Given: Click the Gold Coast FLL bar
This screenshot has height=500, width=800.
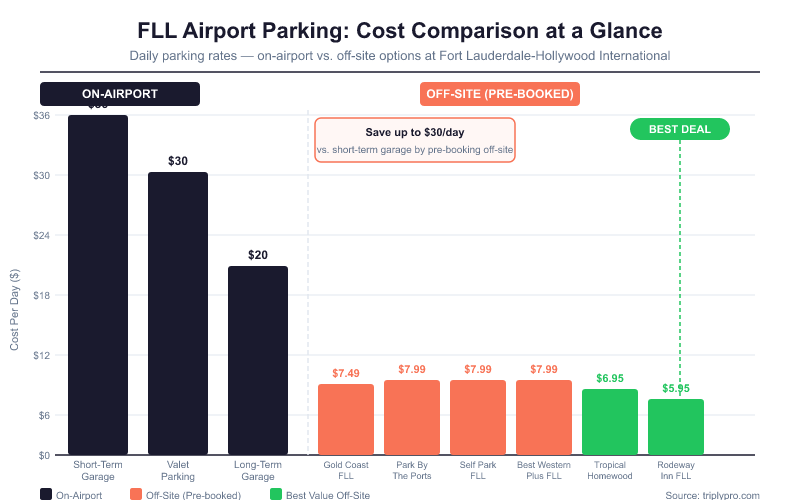Looking at the screenshot, I should click(x=346, y=419).
